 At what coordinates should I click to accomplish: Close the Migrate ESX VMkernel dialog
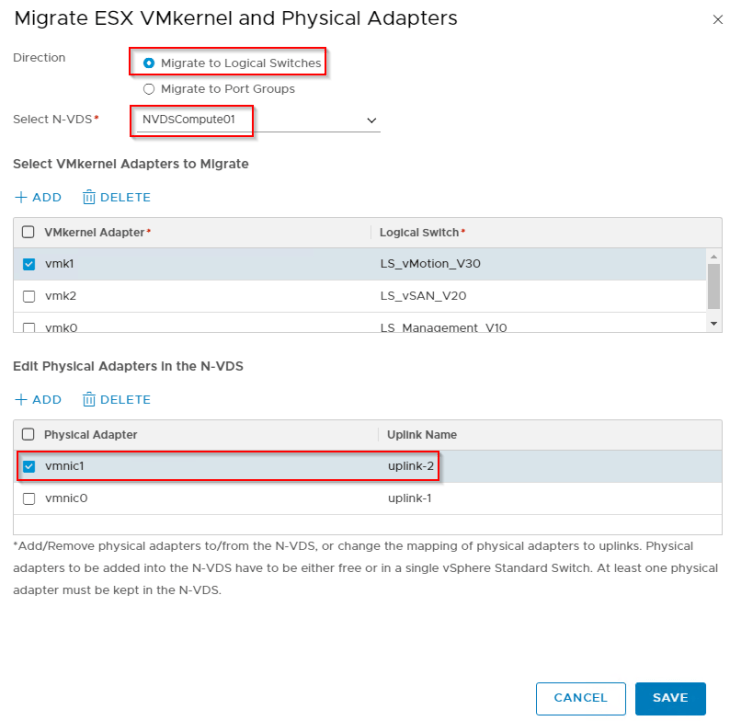[717, 20]
